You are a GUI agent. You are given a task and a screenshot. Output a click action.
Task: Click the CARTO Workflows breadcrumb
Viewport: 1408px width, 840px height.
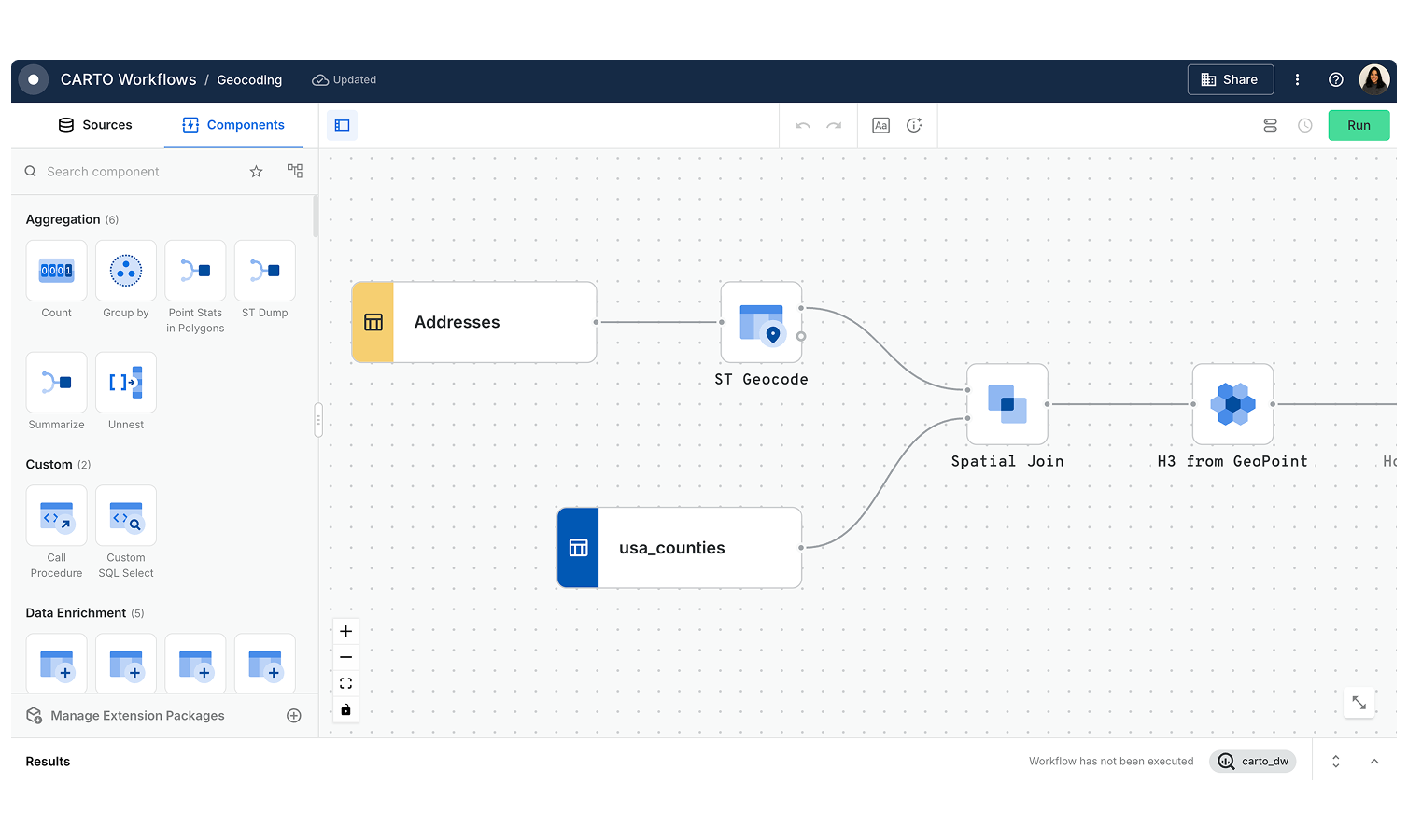click(129, 79)
